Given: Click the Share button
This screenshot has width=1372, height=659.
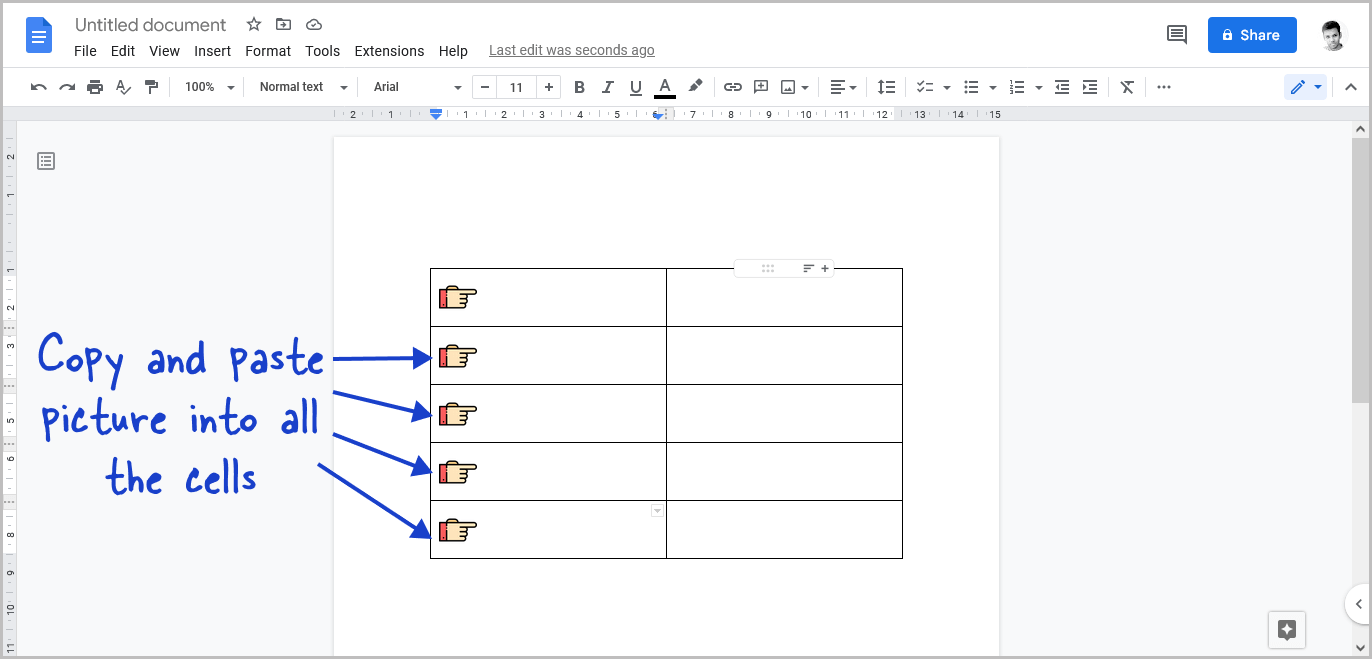Looking at the screenshot, I should [x=1252, y=35].
